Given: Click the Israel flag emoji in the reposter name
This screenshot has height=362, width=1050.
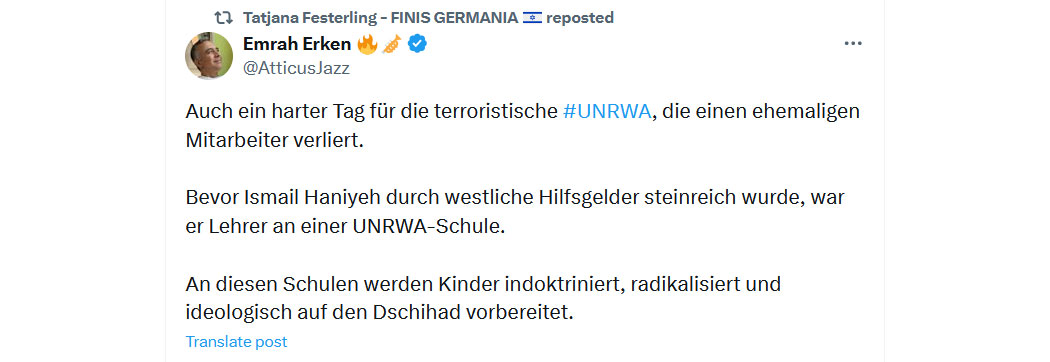Looking at the screenshot, I should point(532,18).
